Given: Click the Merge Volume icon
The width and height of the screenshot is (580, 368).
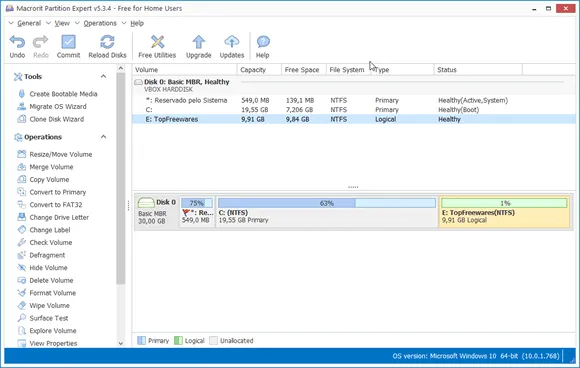Looking at the screenshot, I should coord(21,166).
